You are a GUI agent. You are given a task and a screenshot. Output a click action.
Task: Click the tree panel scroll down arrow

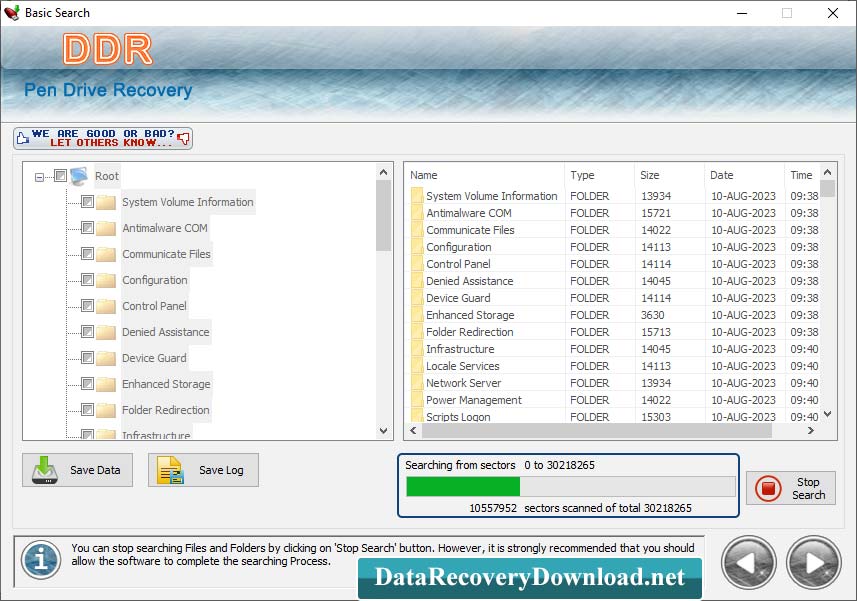click(384, 431)
